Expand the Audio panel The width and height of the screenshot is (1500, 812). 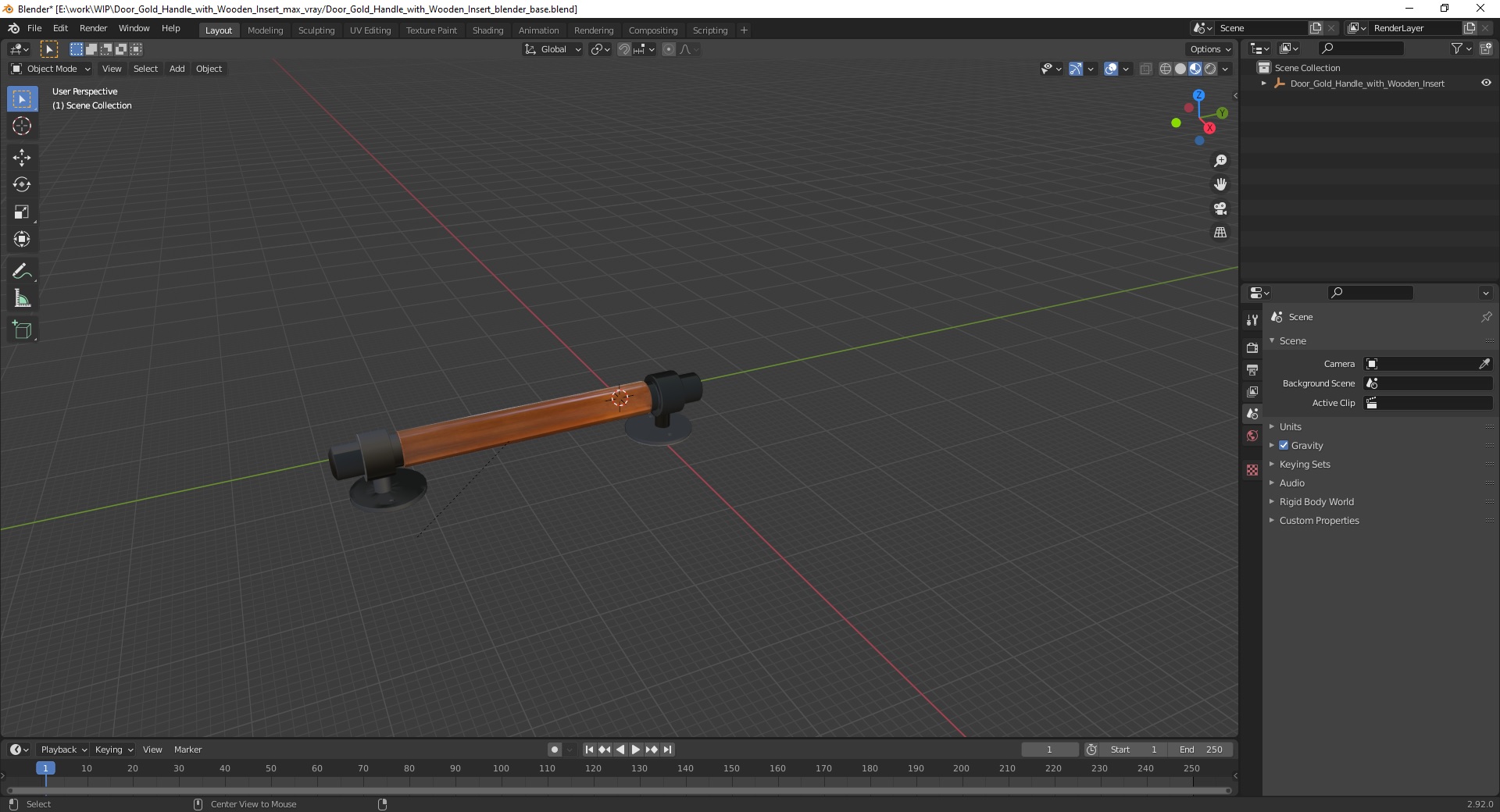pos(1291,483)
